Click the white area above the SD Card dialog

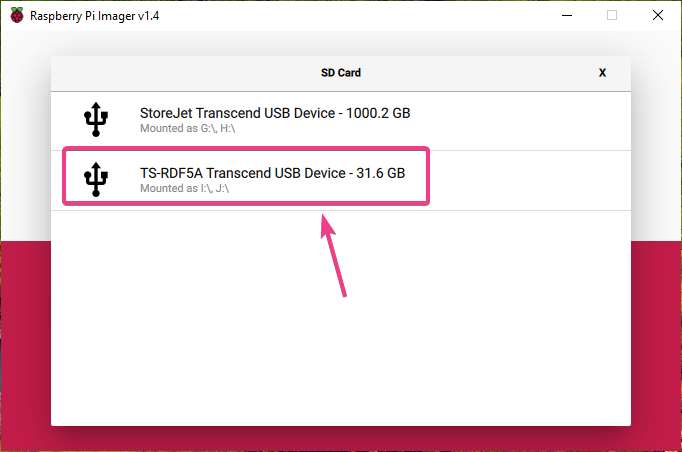tap(341, 42)
